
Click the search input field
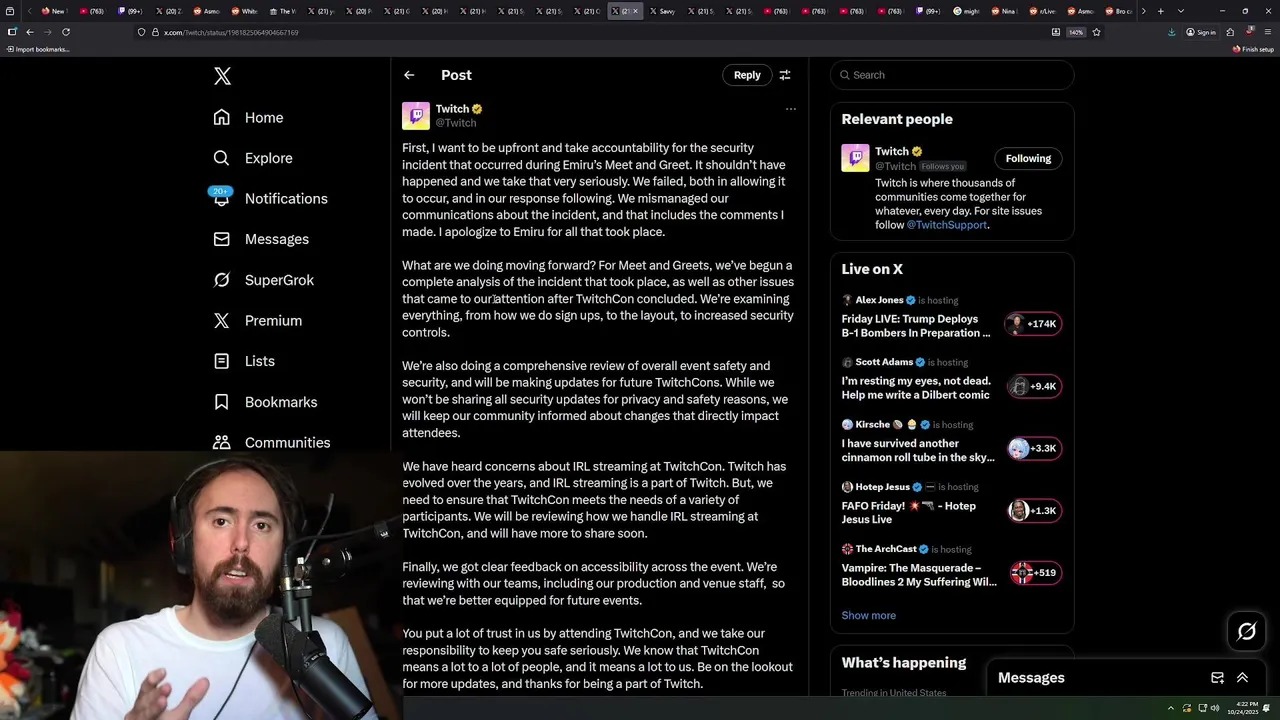(952, 75)
